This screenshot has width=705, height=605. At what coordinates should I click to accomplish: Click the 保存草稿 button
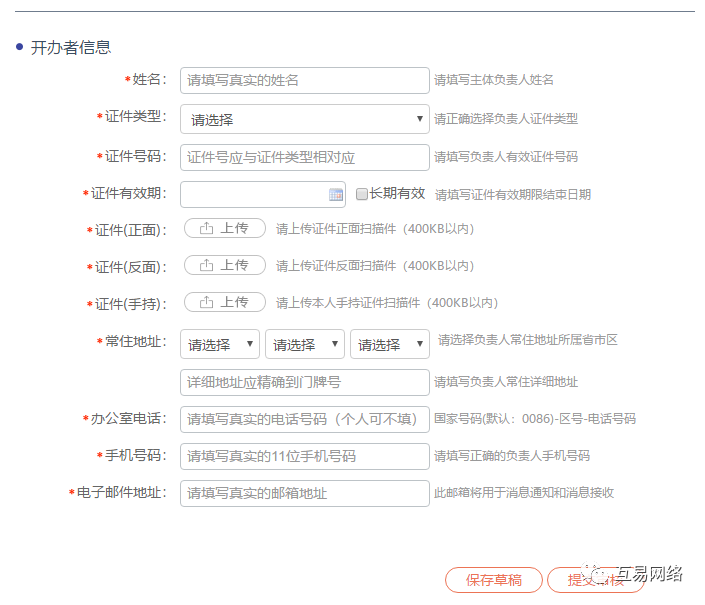point(494,580)
